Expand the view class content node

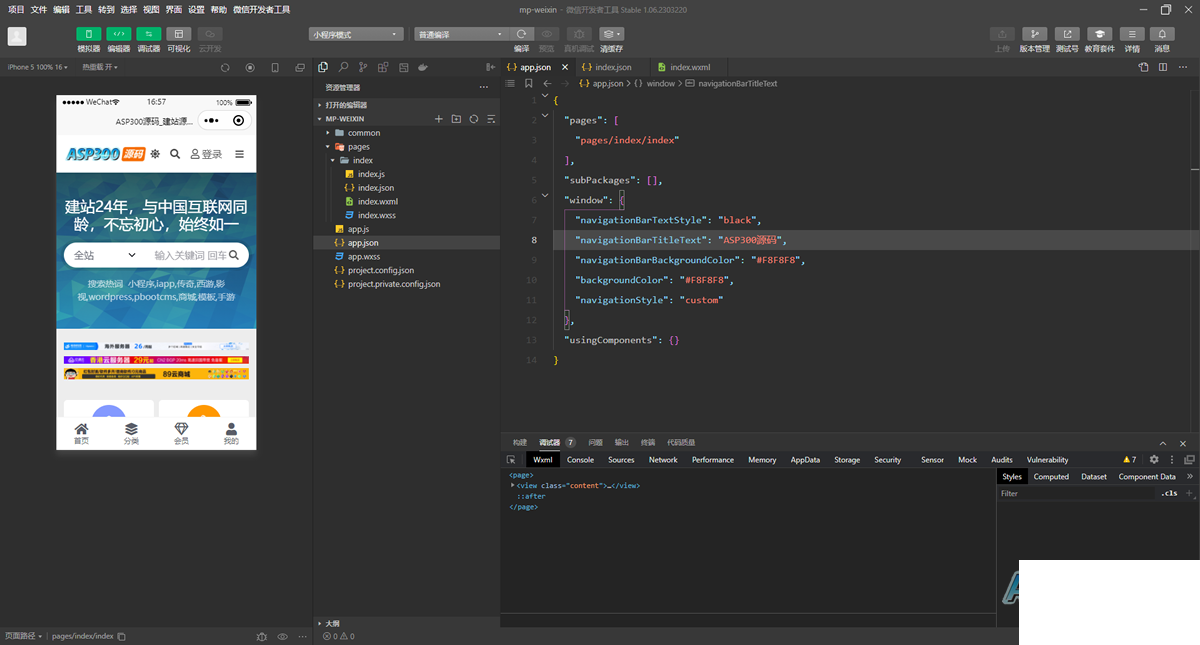pos(512,486)
